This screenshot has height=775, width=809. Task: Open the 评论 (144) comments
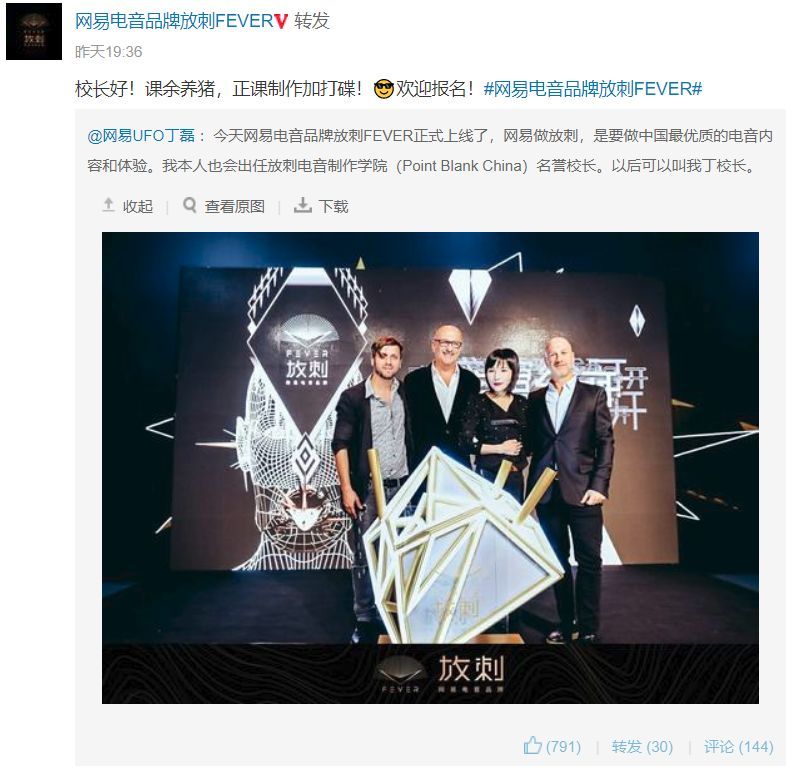point(739,747)
